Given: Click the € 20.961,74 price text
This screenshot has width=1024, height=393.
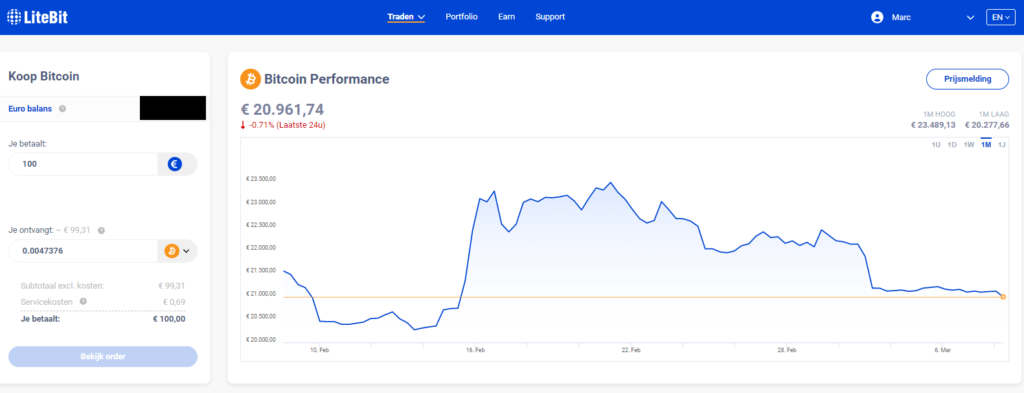Looking at the screenshot, I should pos(282,110).
